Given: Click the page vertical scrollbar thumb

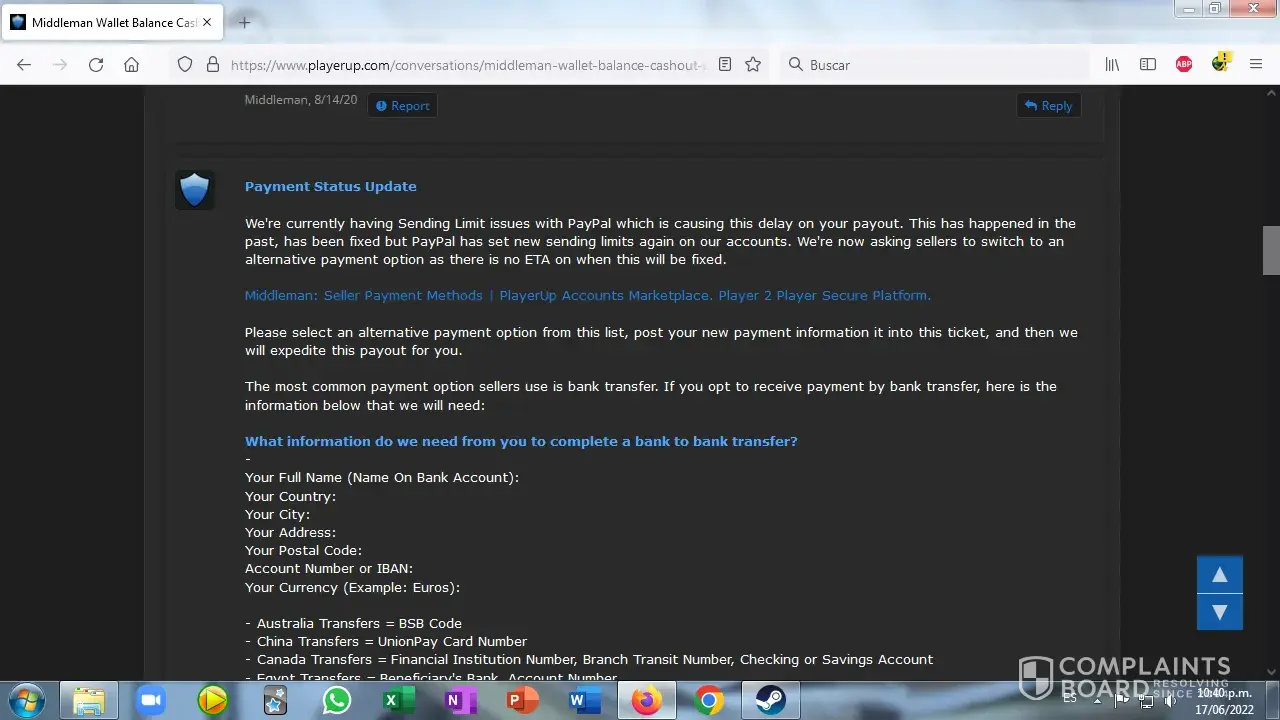Looking at the screenshot, I should point(1271,250).
